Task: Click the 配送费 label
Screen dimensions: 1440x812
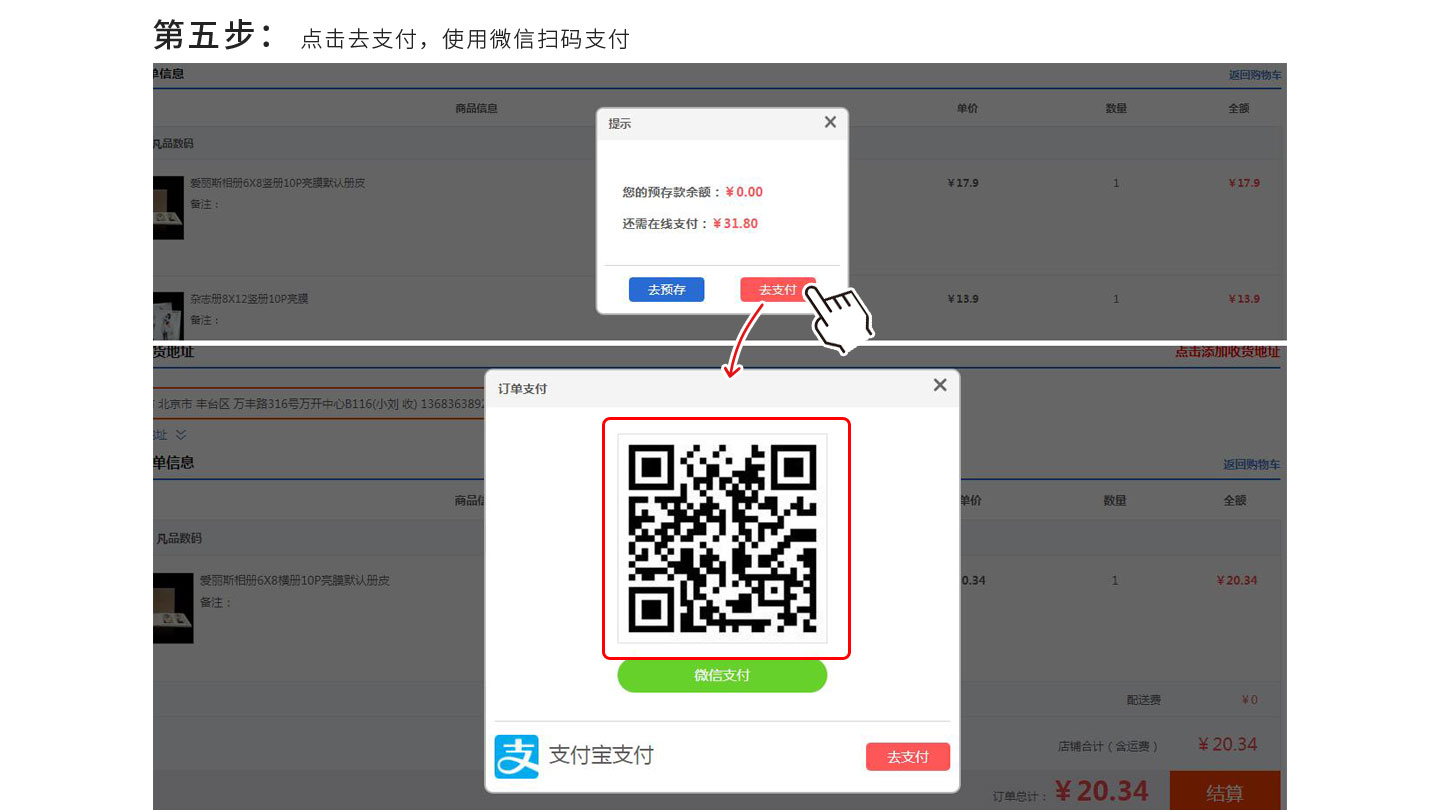Action: tap(1143, 700)
